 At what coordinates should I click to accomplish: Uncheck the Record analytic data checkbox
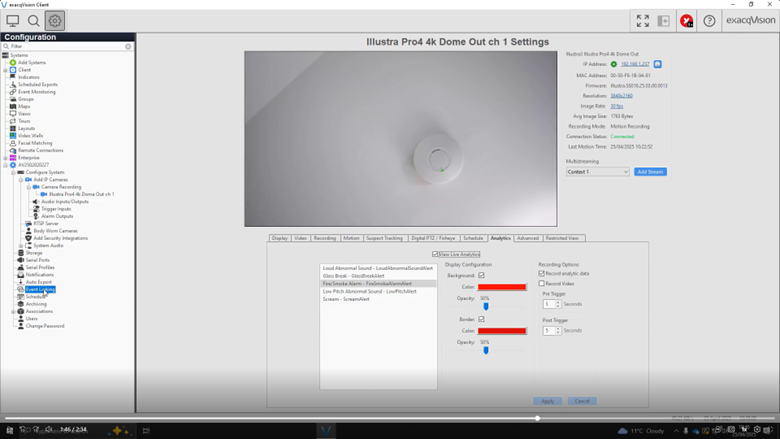click(x=542, y=273)
